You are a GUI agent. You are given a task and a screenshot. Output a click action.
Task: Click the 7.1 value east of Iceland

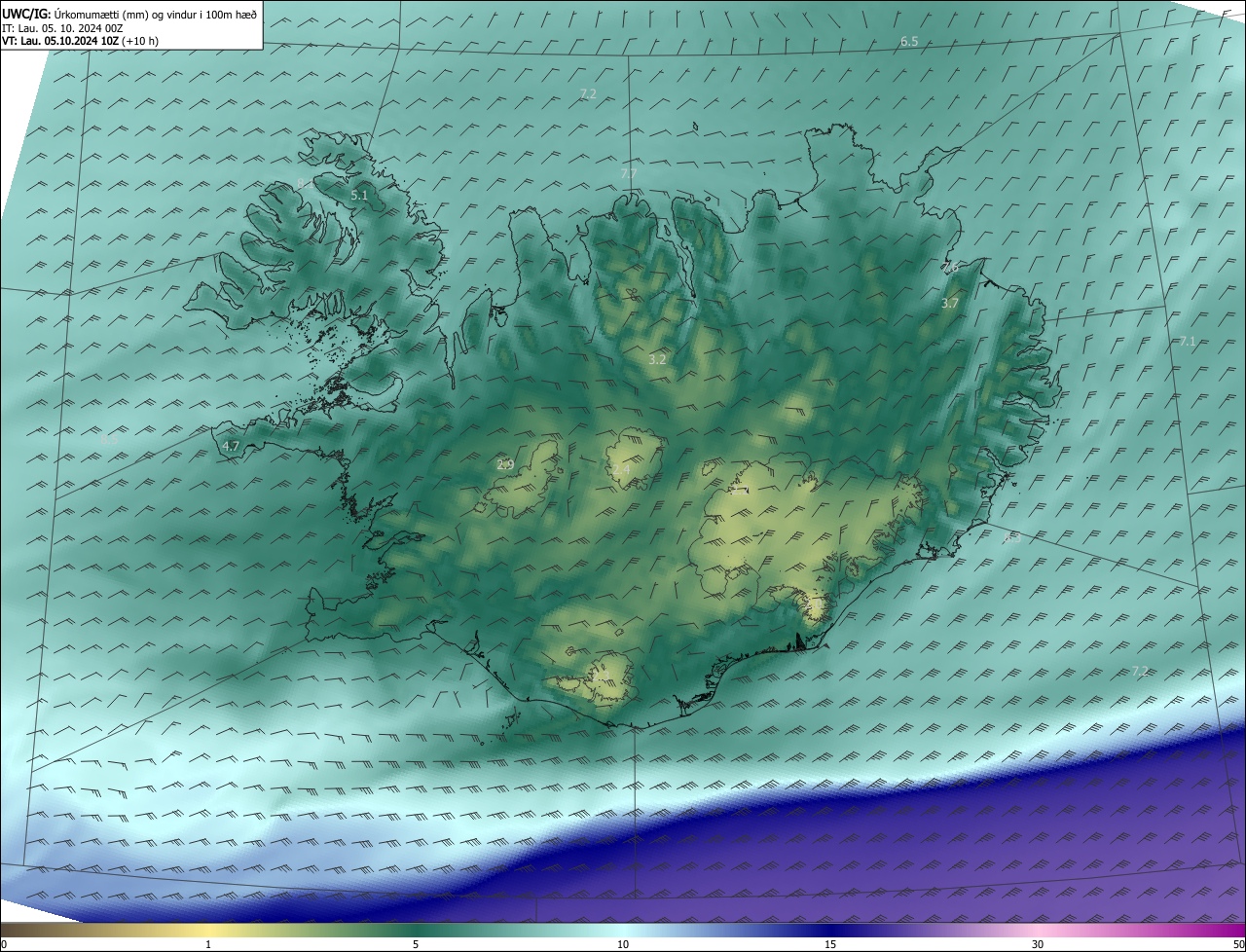tap(1188, 342)
